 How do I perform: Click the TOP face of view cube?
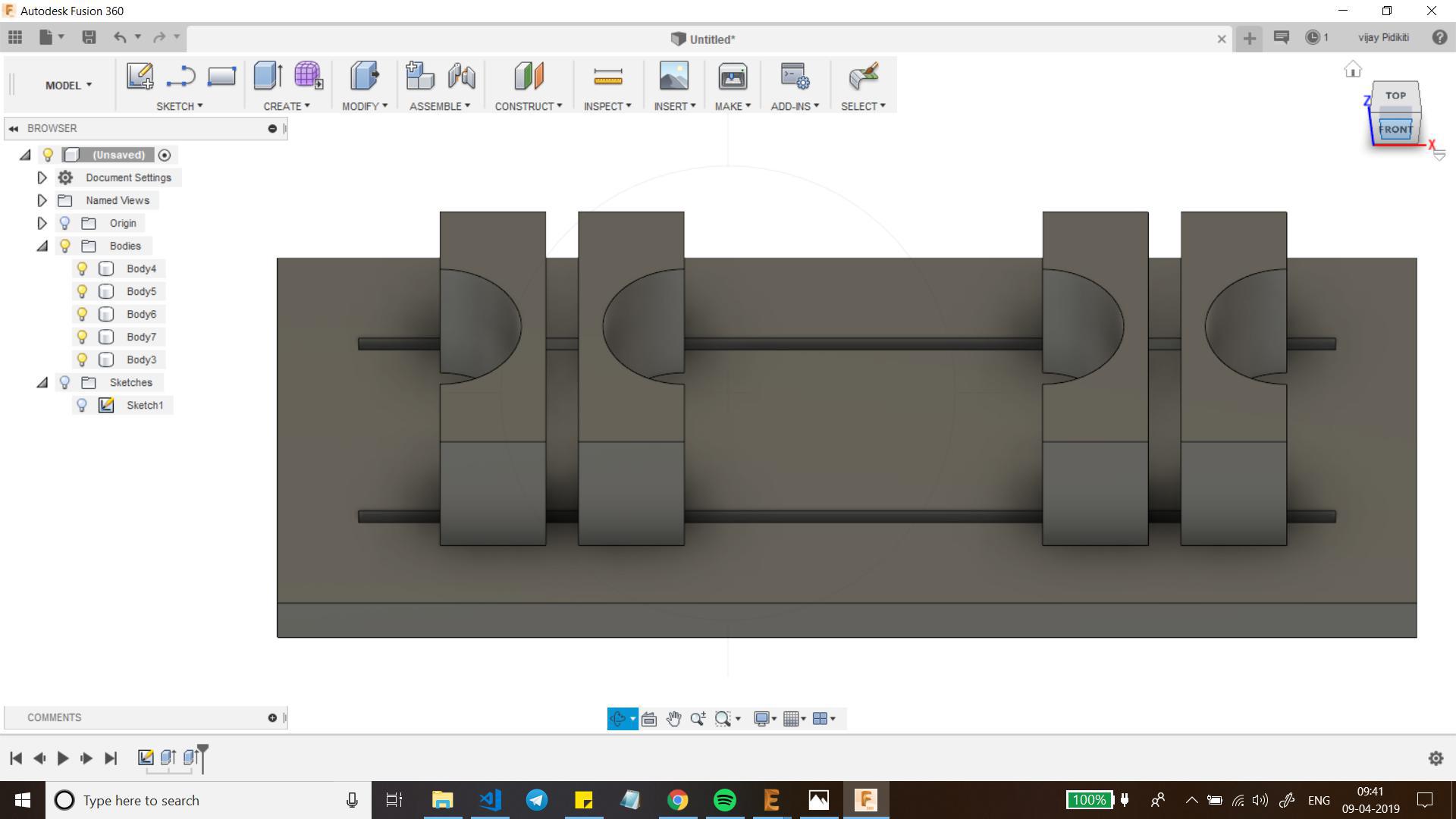tap(1395, 96)
